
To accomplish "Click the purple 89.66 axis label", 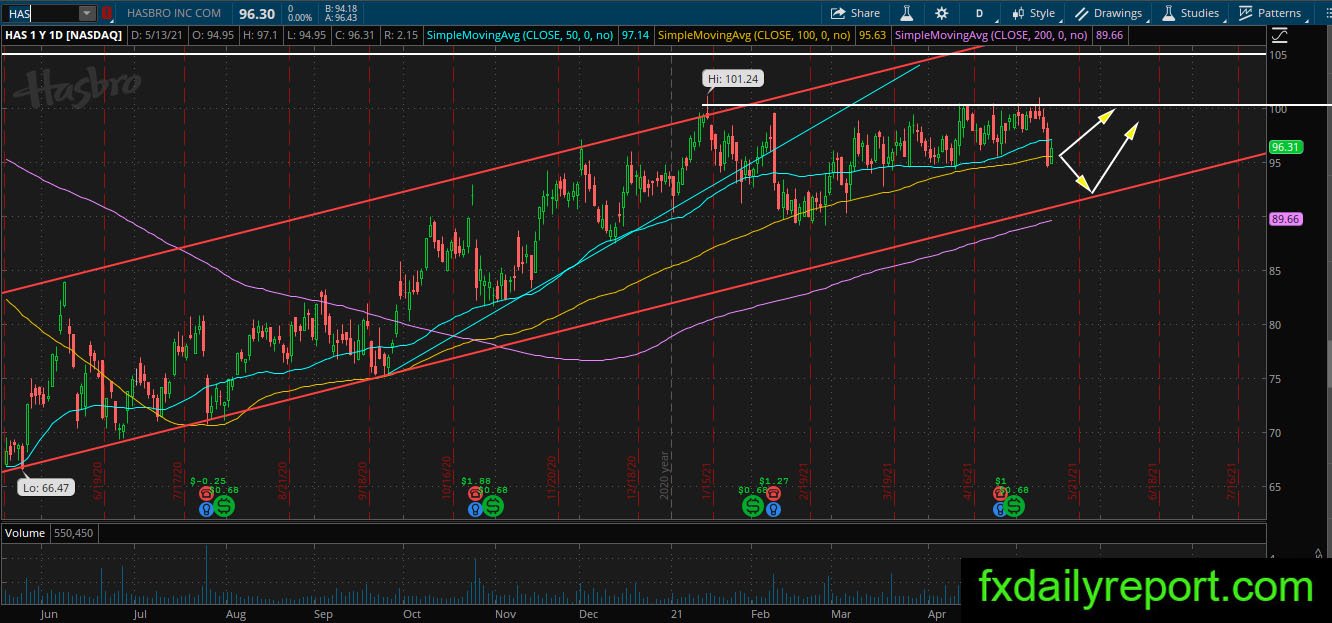I will tap(1284, 218).
